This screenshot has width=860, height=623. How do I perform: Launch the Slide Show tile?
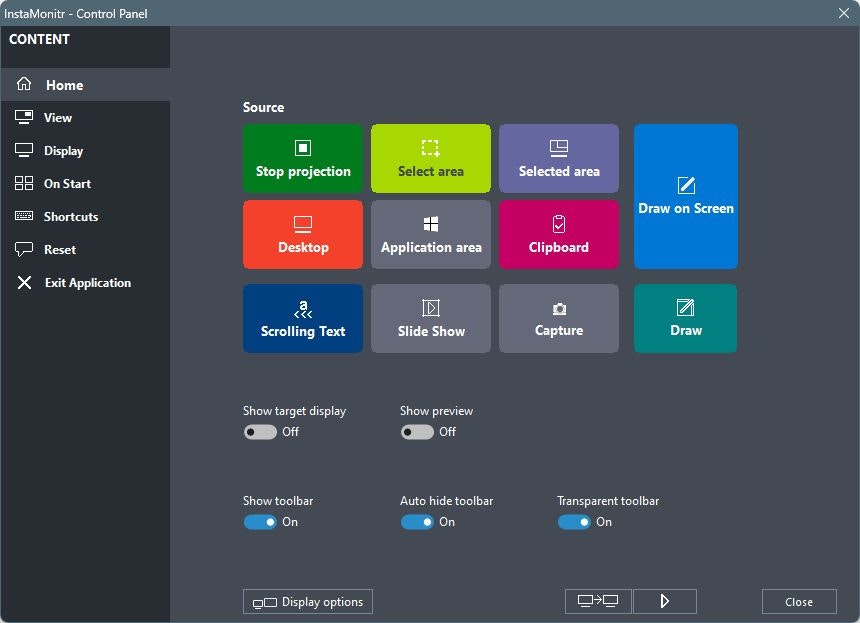pos(431,319)
